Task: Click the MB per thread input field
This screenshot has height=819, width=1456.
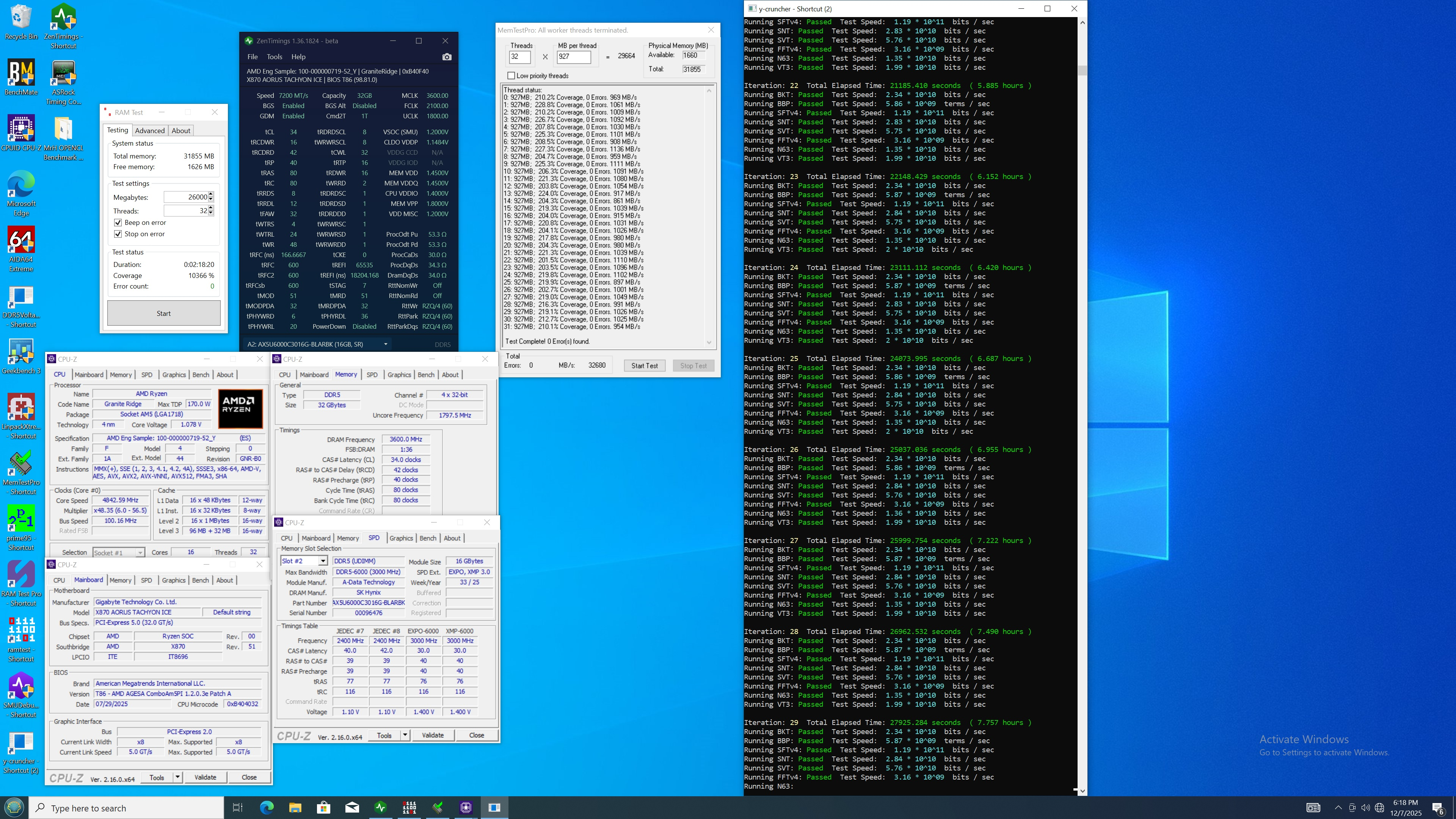Action: tap(573, 56)
